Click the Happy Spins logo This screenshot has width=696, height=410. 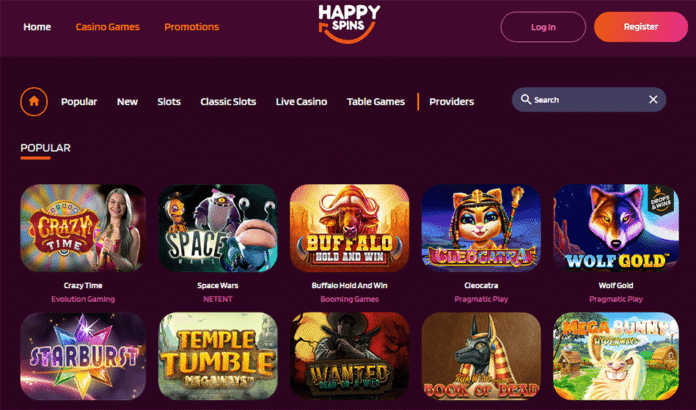coord(349,24)
